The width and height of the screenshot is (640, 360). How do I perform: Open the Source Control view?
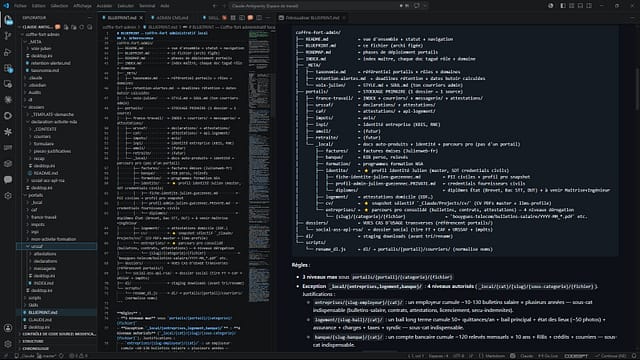pyautogui.click(x=8, y=36)
